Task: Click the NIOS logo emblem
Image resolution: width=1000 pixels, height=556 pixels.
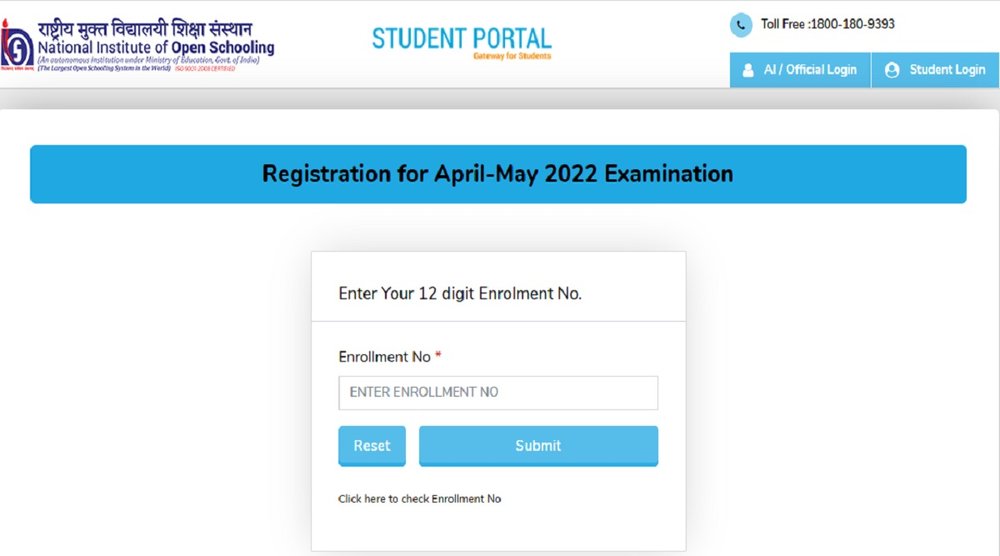Action: coord(17,45)
